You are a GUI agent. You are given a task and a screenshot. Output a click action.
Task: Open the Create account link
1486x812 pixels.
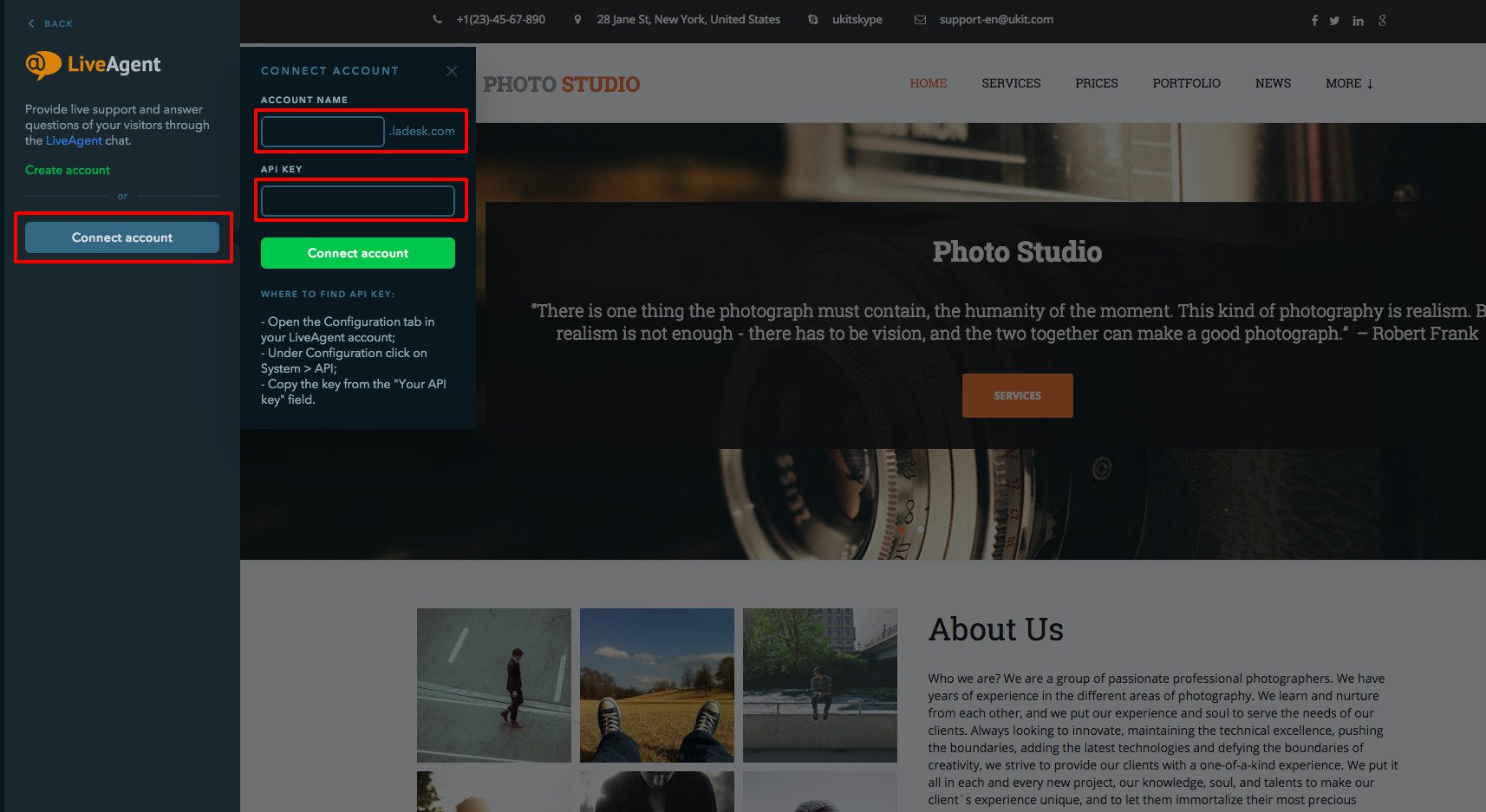point(67,170)
